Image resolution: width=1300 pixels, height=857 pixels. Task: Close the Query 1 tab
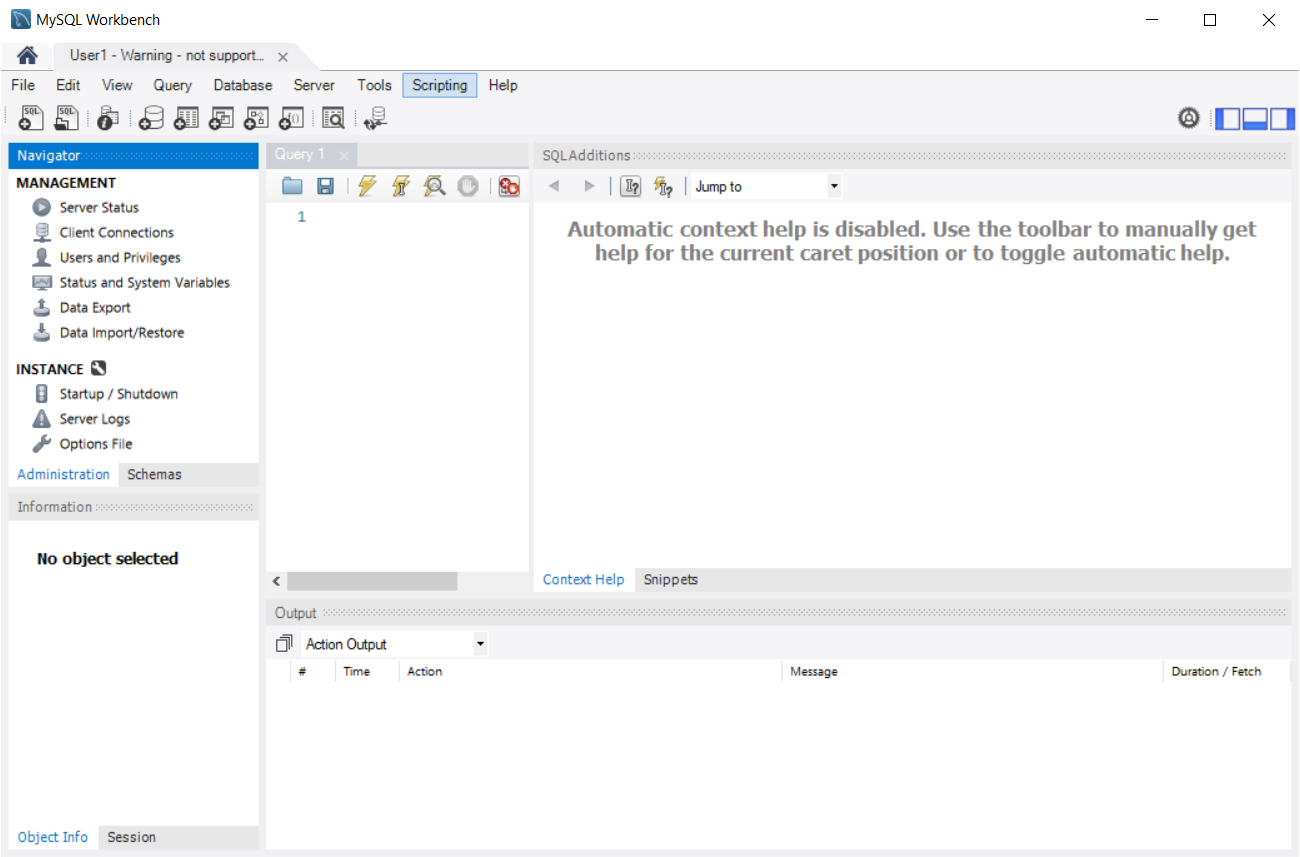tap(344, 155)
